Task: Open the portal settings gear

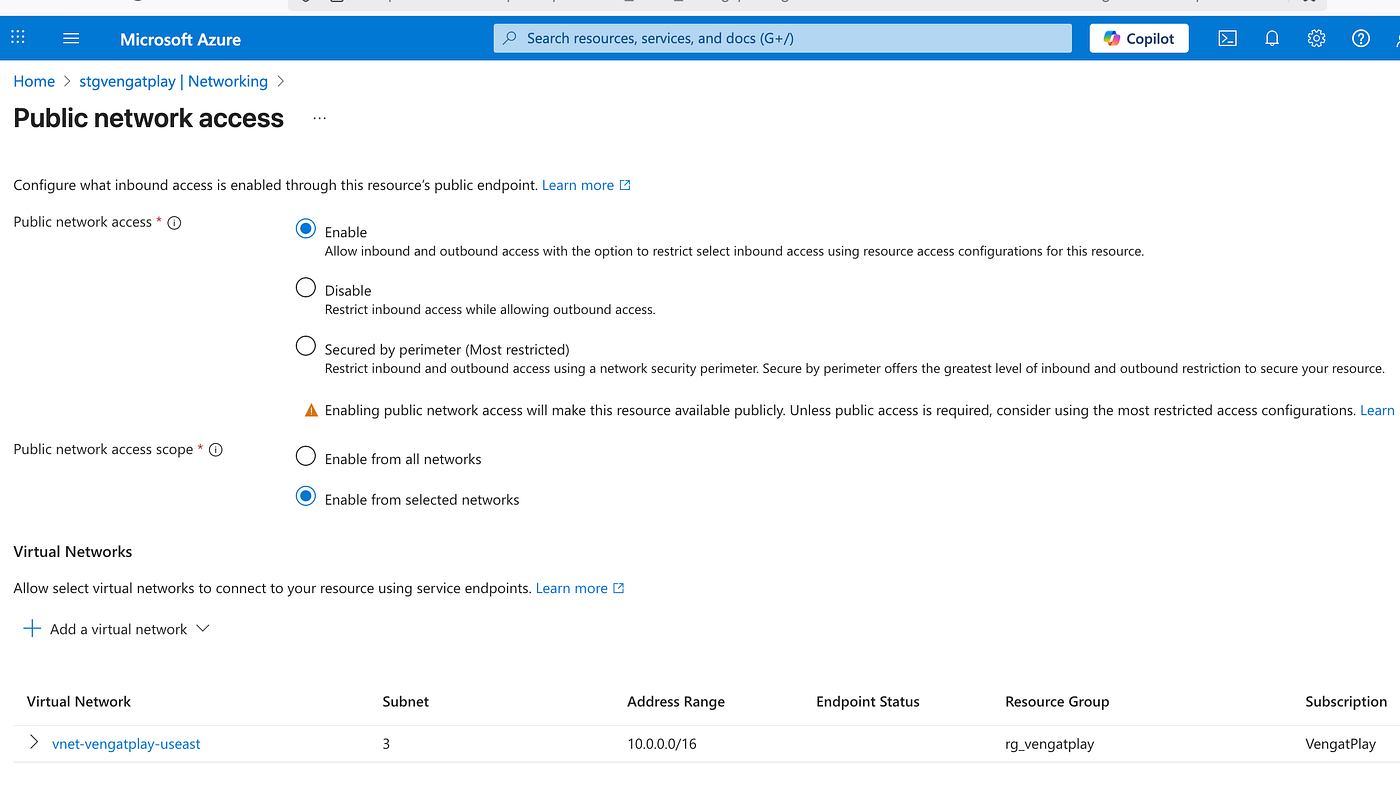Action: (x=1316, y=38)
